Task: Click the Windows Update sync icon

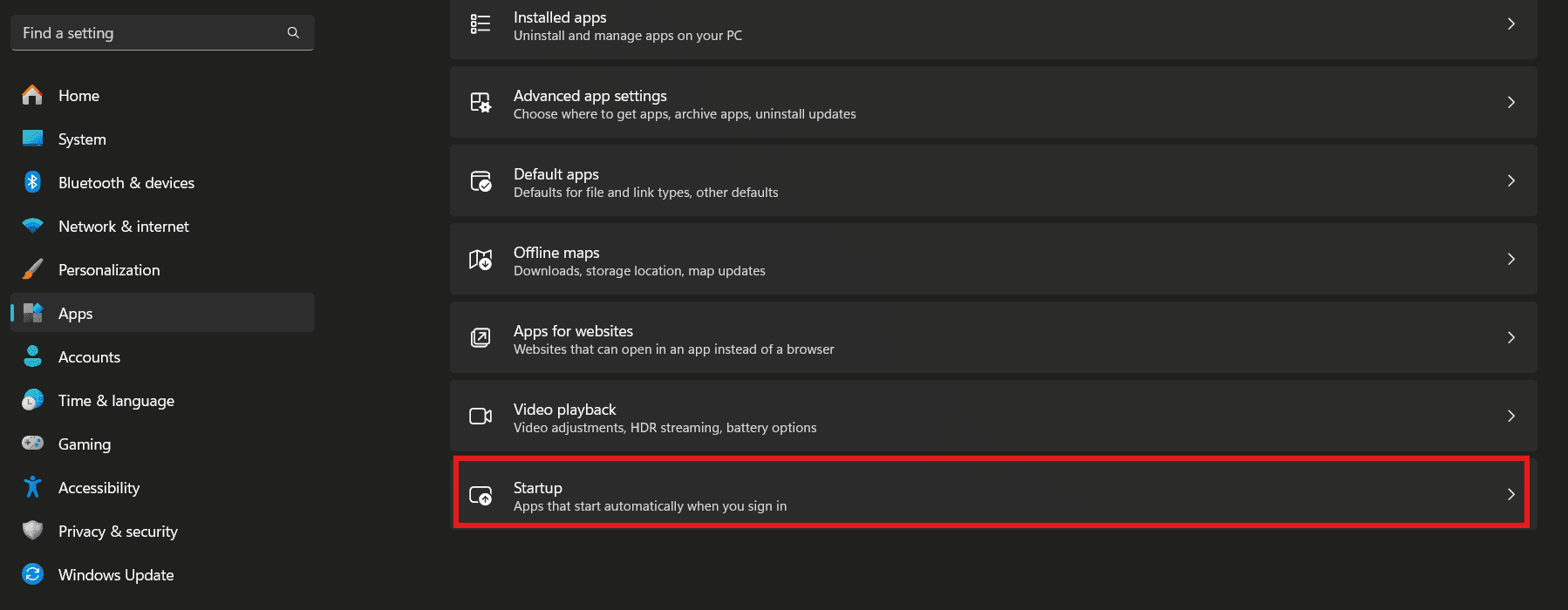Action: coord(32,574)
